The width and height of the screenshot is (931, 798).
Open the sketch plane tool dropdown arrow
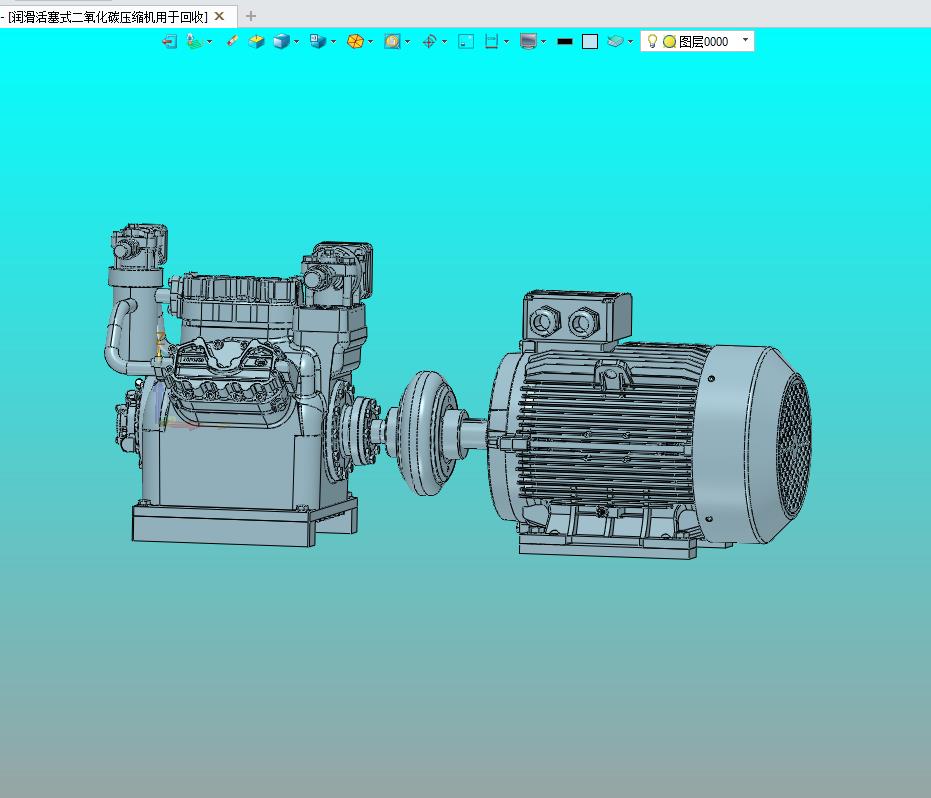point(209,42)
